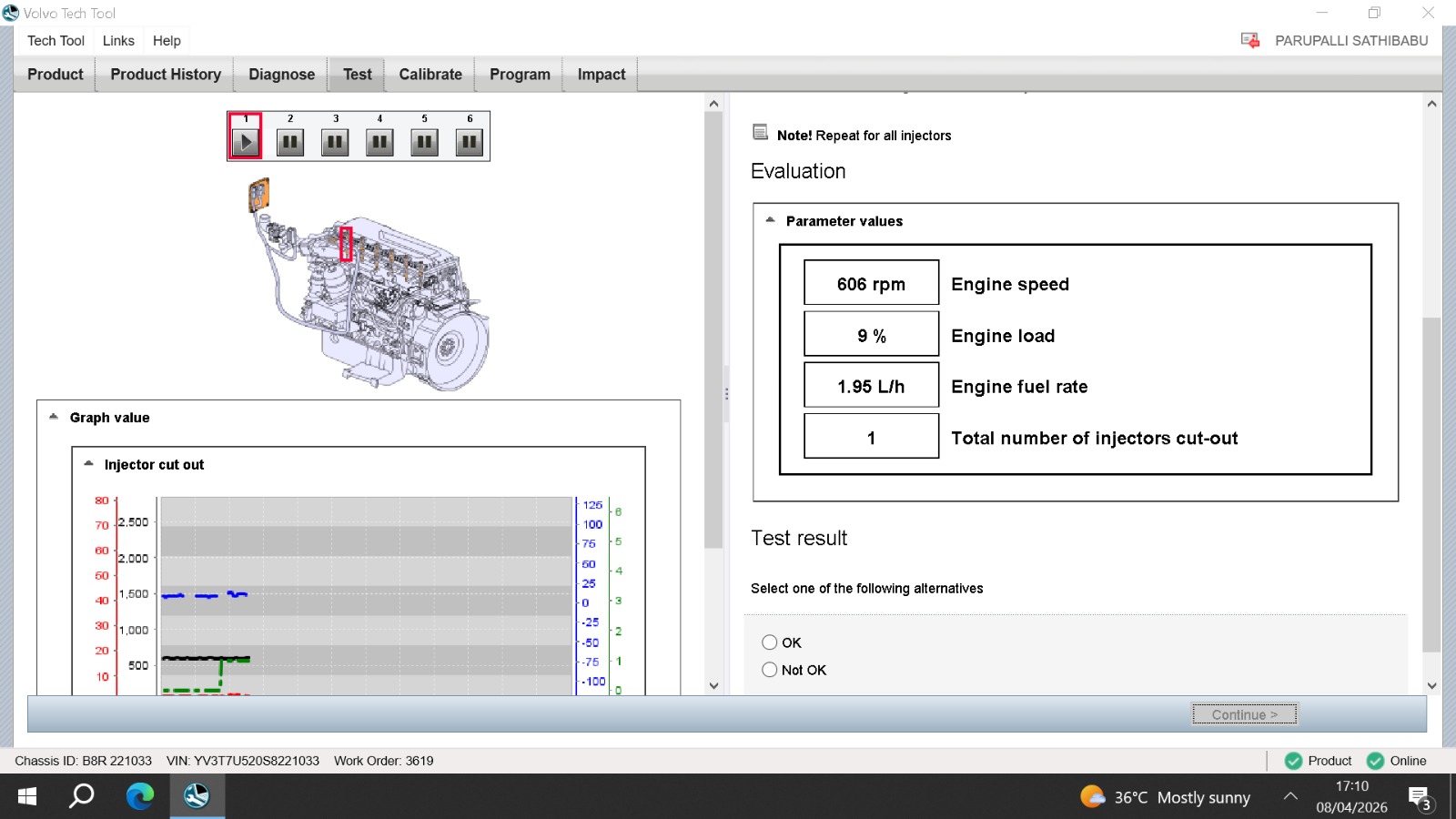The width and height of the screenshot is (1456, 819).
Task: Click the engine illustration image
Action: coord(369,285)
